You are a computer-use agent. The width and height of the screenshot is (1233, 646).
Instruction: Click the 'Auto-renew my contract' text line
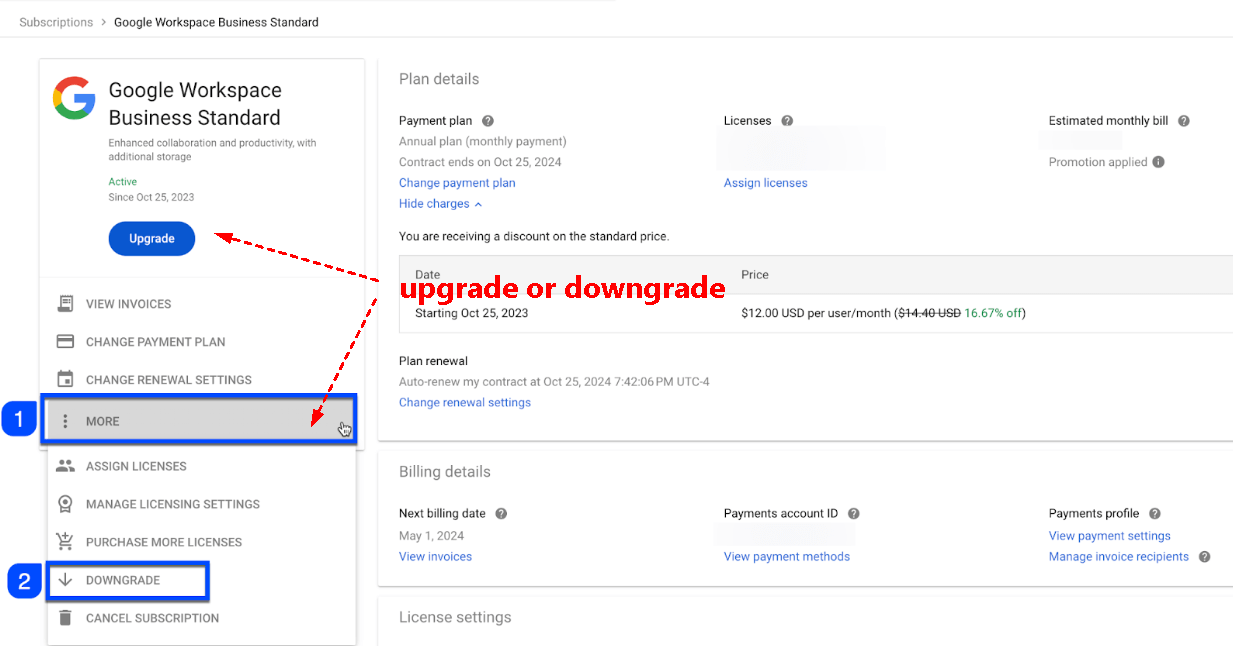(x=554, y=382)
